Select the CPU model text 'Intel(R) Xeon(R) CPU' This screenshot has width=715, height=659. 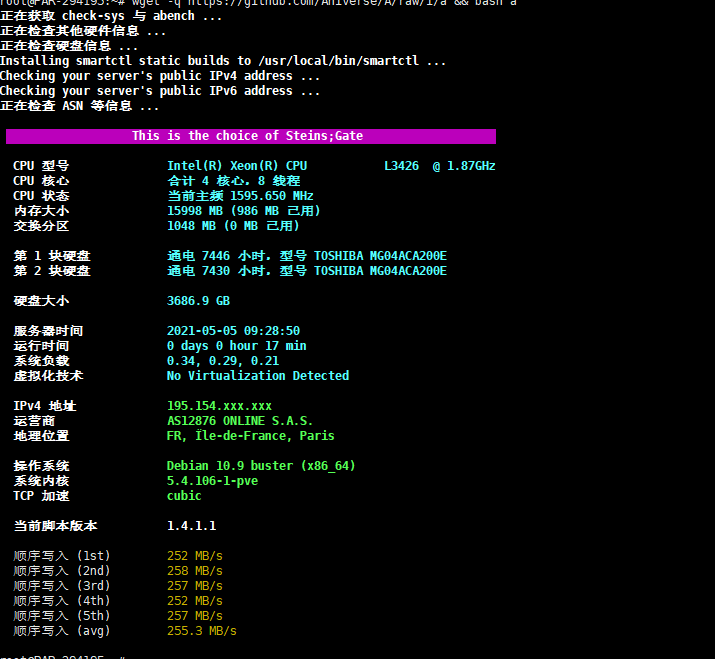coord(237,166)
